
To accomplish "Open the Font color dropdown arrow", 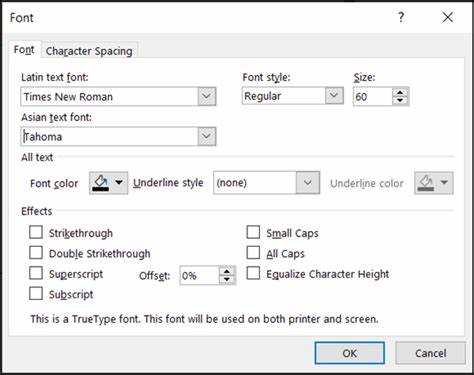I will click(x=119, y=182).
